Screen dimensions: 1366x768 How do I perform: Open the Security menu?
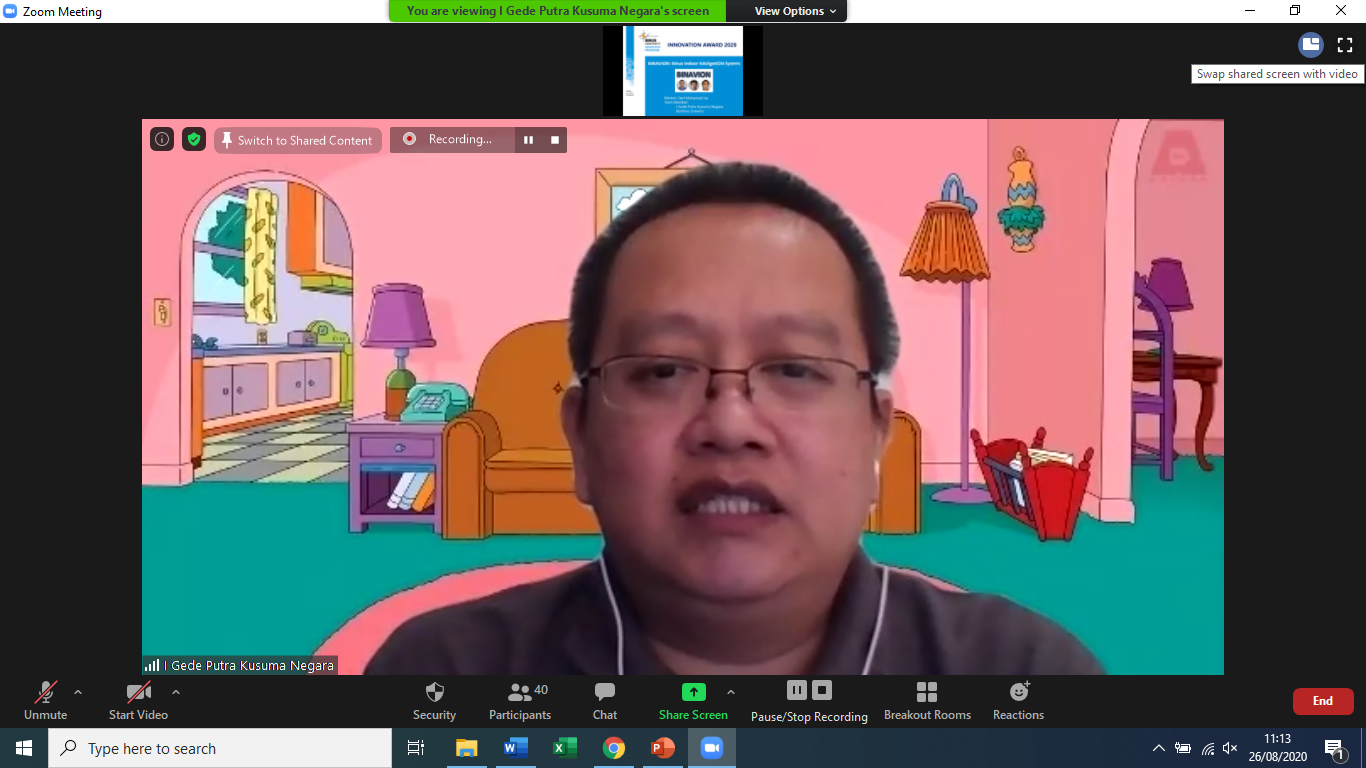434,701
